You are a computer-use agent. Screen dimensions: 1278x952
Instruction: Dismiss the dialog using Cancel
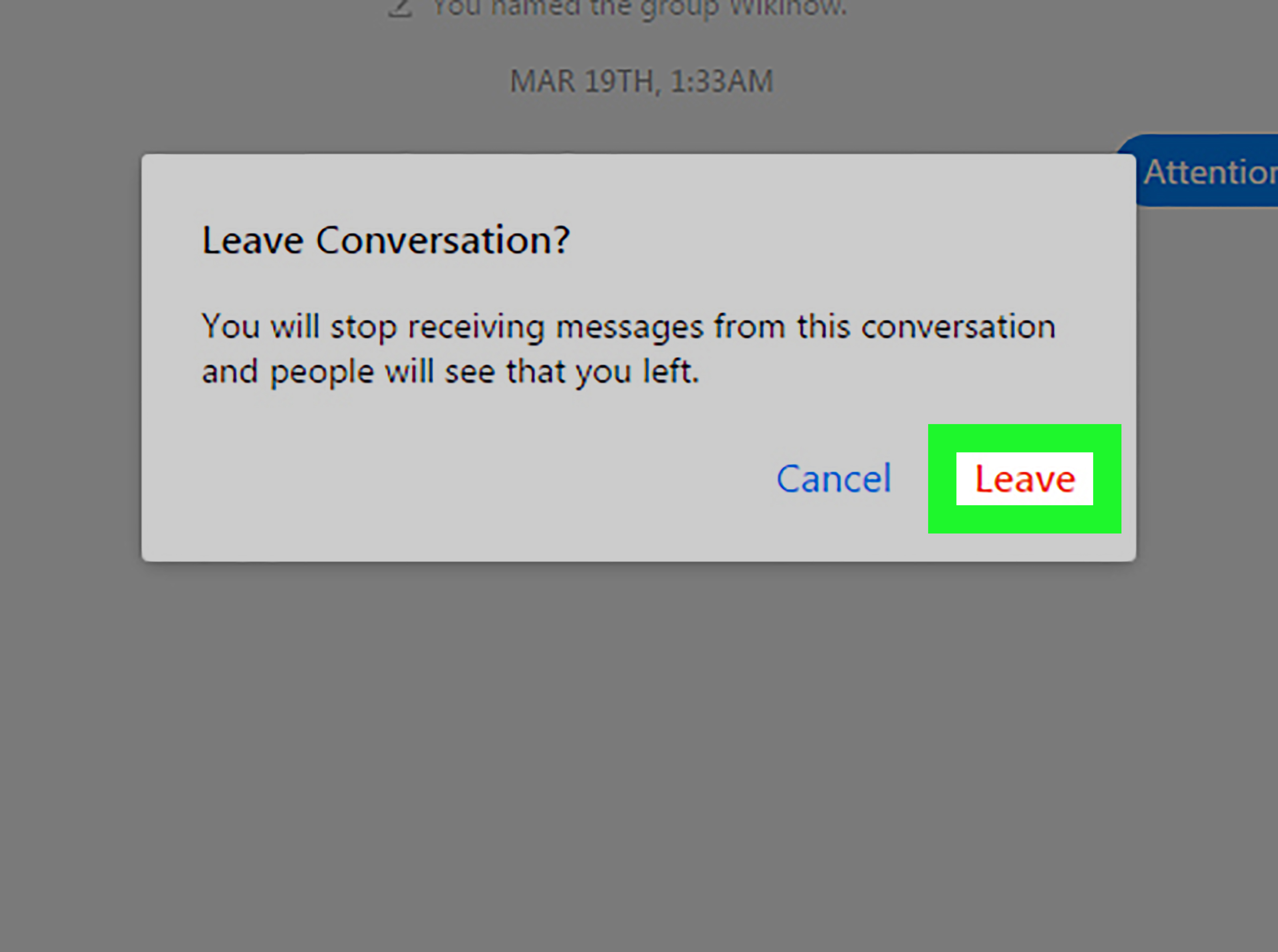pos(834,478)
